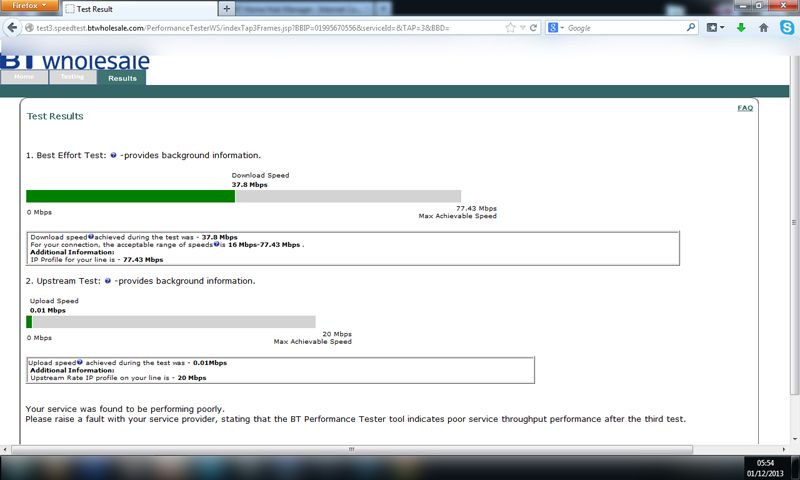Click the search magnifier icon
The height and width of the screenshot is (480, 800).
point(691,28)
